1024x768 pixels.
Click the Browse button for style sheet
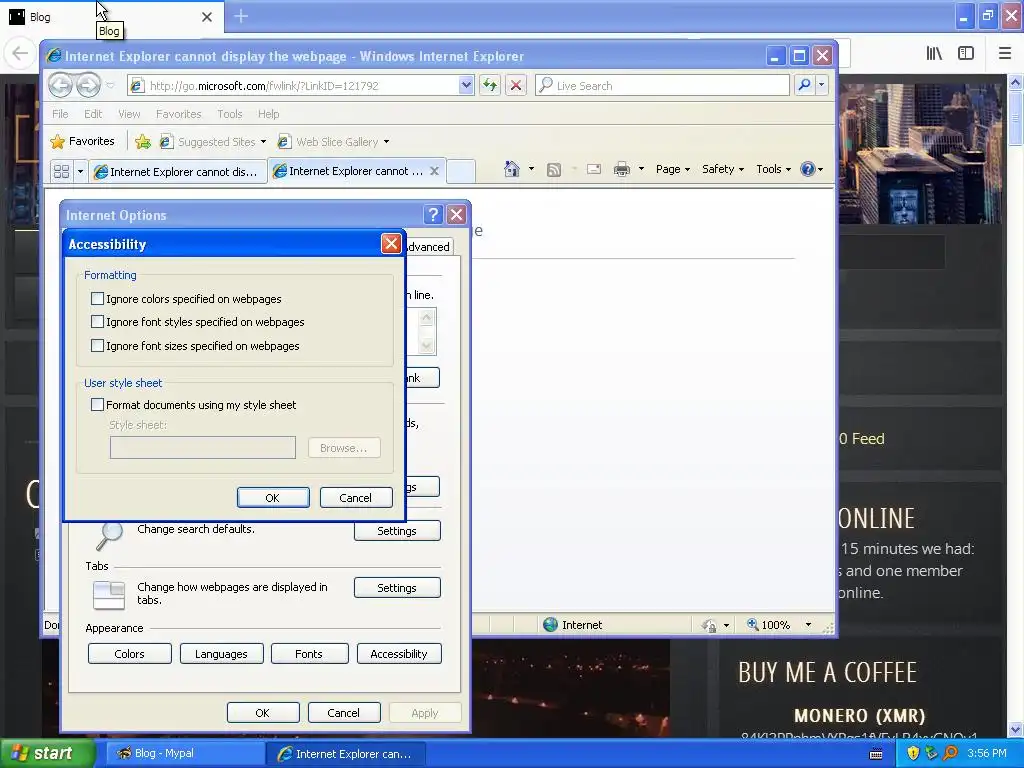[344, 448]
